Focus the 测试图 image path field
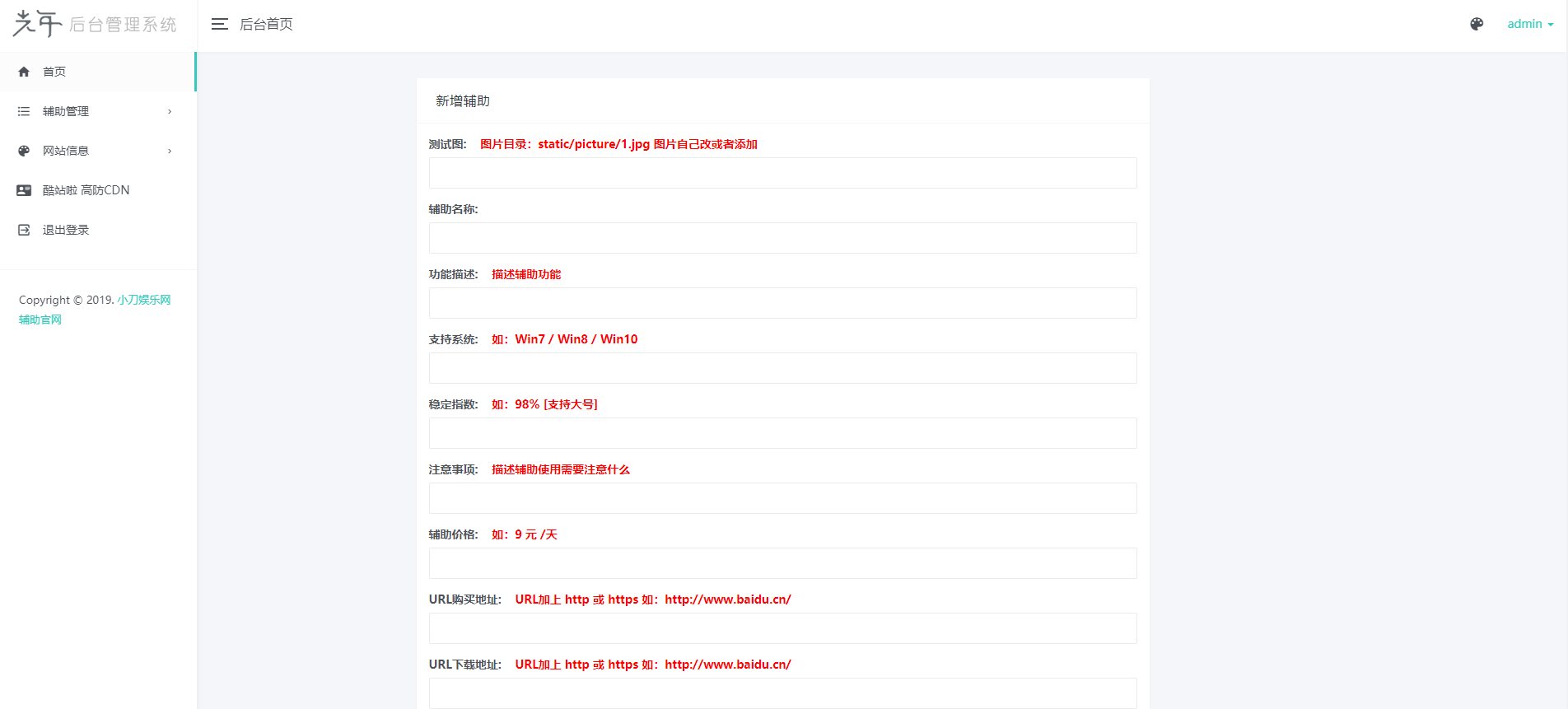The image size is (1568, 709). [782, 173]
